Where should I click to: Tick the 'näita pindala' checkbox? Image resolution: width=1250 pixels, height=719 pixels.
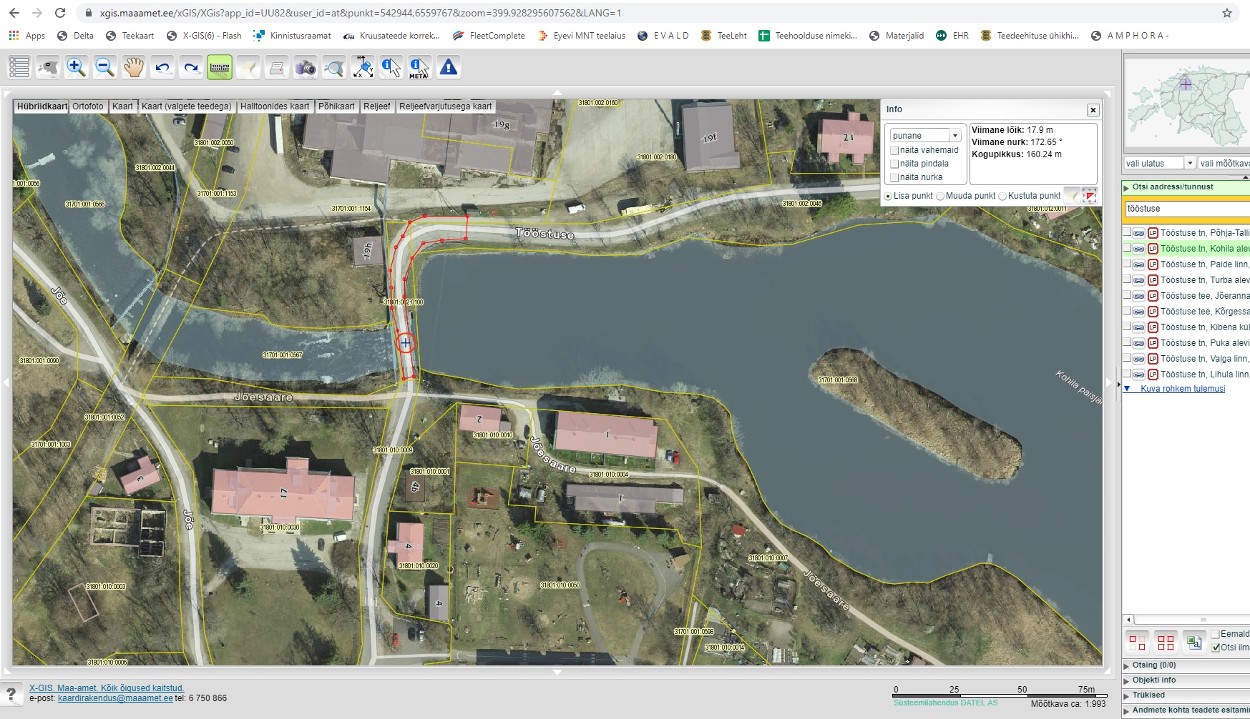click(895, 163)
